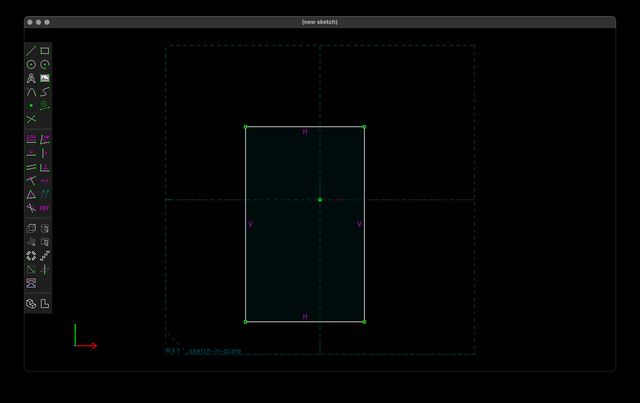The width and height of the screenshot is (640, 403).
Task: Start sketch in new workplane
Action: [x=31, y=269]
